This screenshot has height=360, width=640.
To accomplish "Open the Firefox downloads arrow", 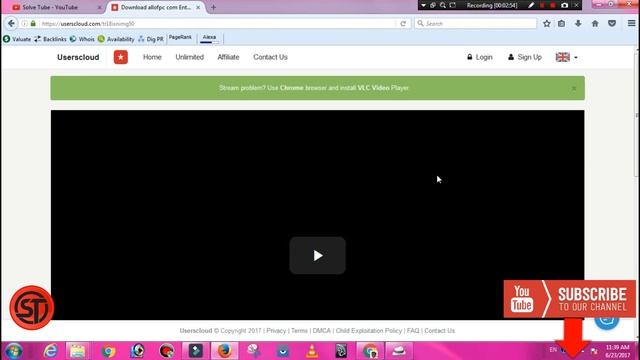I will pos(578,24).
